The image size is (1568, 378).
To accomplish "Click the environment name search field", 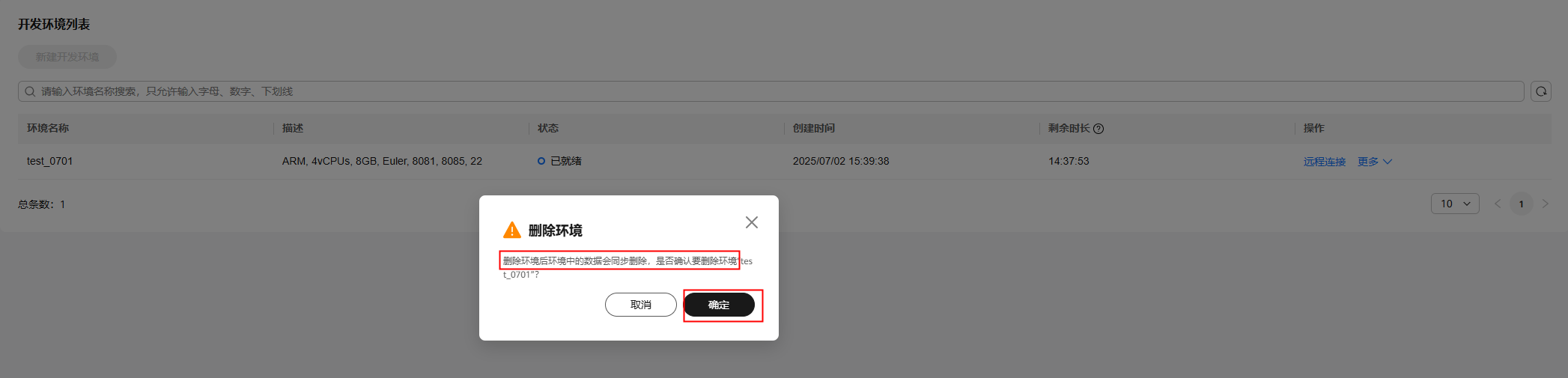I will tap(771, 91).
